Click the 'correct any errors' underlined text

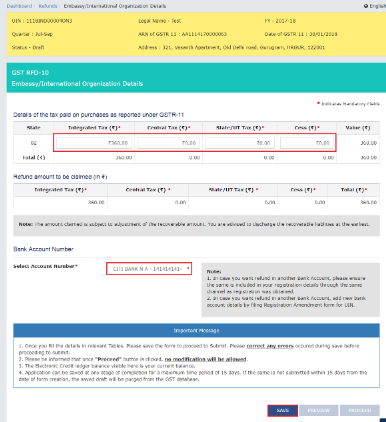click(x=270, y=346)
